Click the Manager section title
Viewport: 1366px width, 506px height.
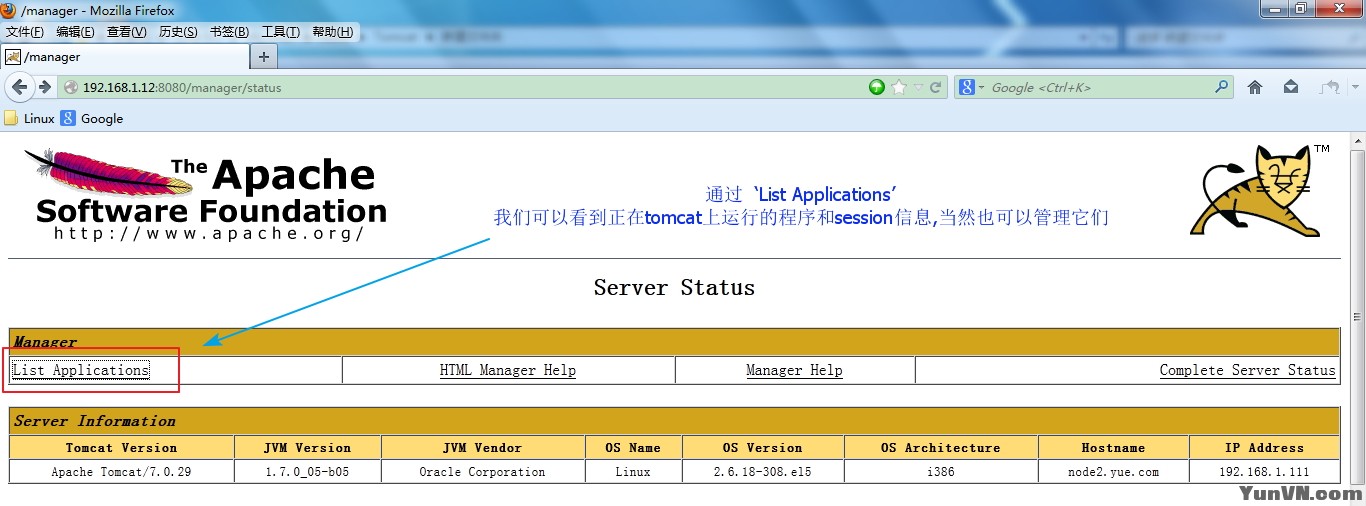pyautogui.click(x=45, y=342)
